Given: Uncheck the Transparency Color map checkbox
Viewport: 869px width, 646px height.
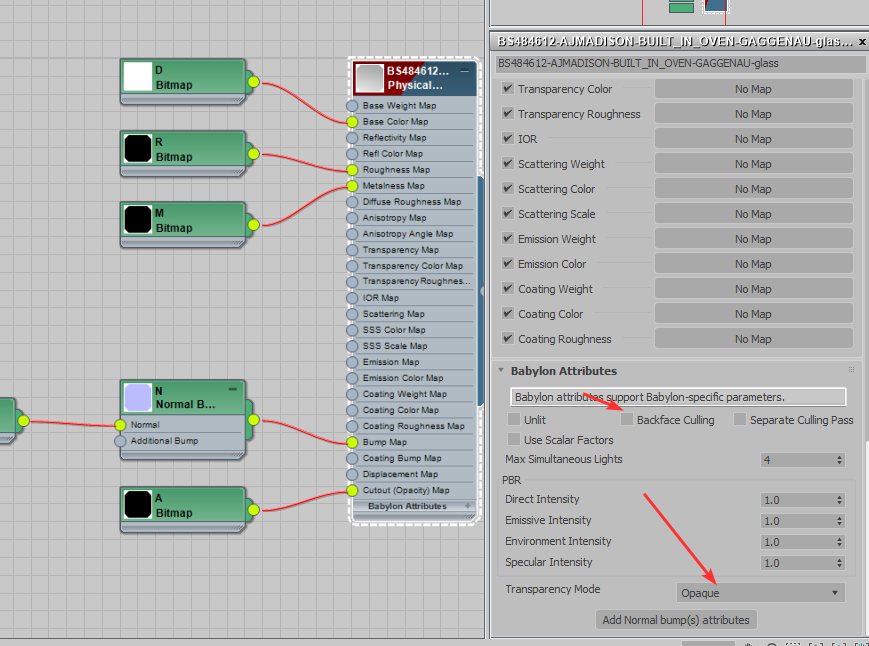Looking at the screenshot, I should click(508, 88).
